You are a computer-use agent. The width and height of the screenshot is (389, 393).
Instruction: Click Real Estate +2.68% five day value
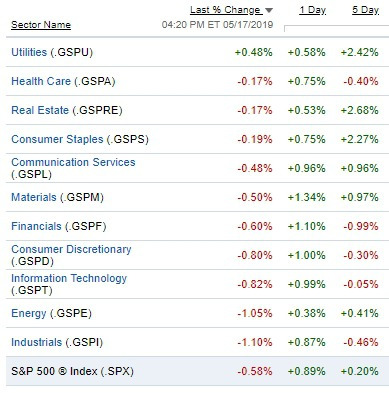[360, 110]
